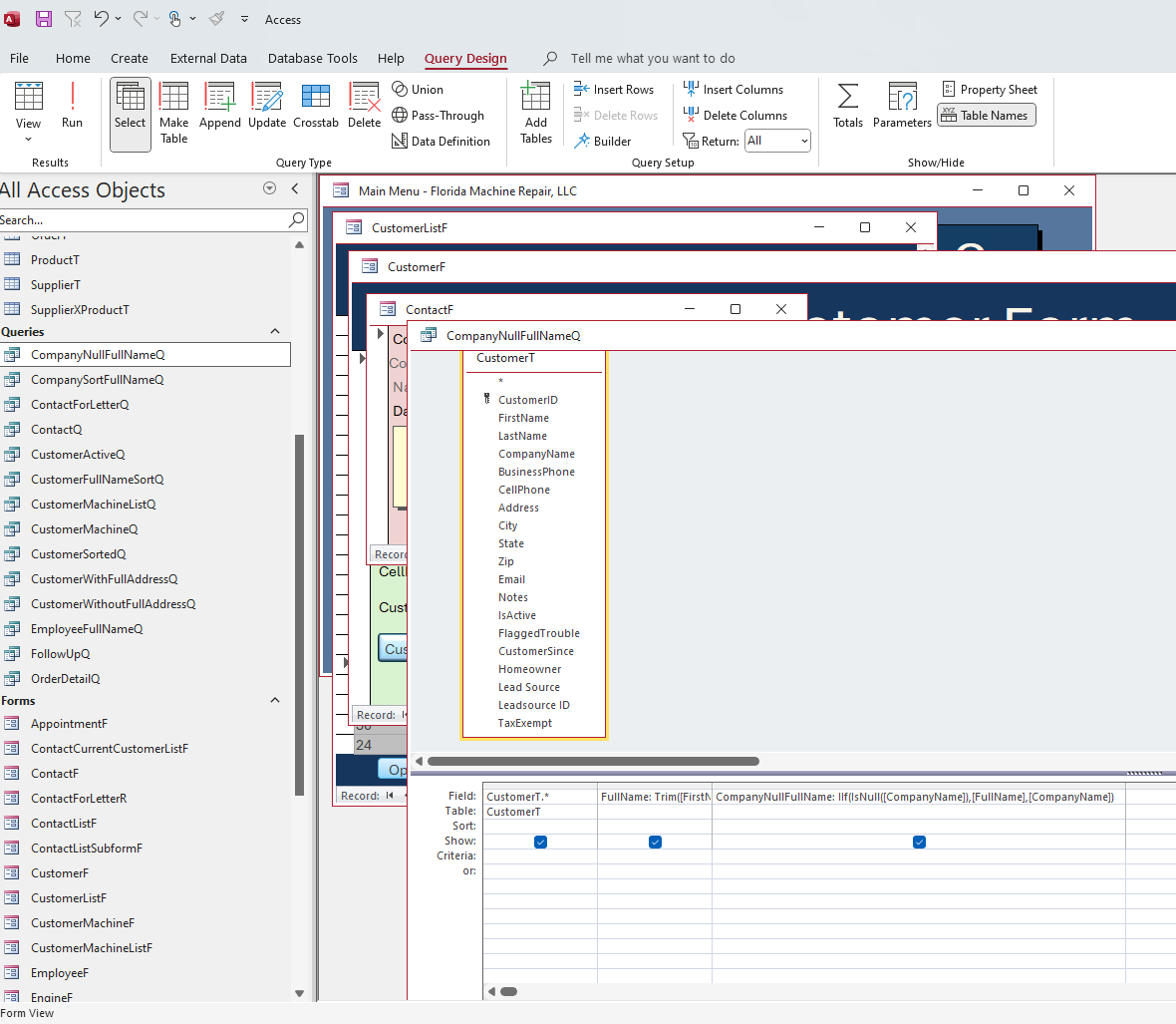Toggle the Totals row icon
Viewport: 1176px width, 1024px height.
coord(848,106)
